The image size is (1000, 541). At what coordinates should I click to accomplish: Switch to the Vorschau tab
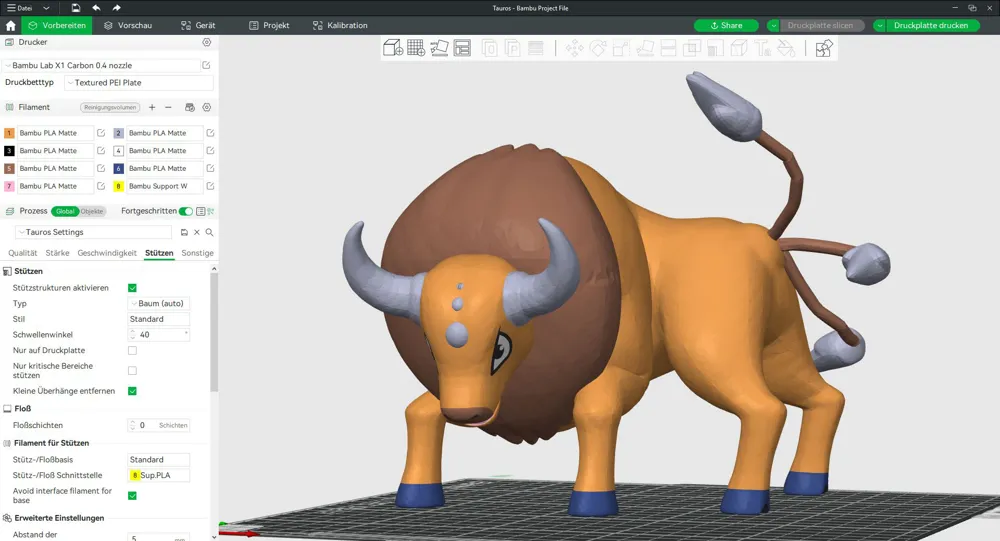(x=128, y=26)
